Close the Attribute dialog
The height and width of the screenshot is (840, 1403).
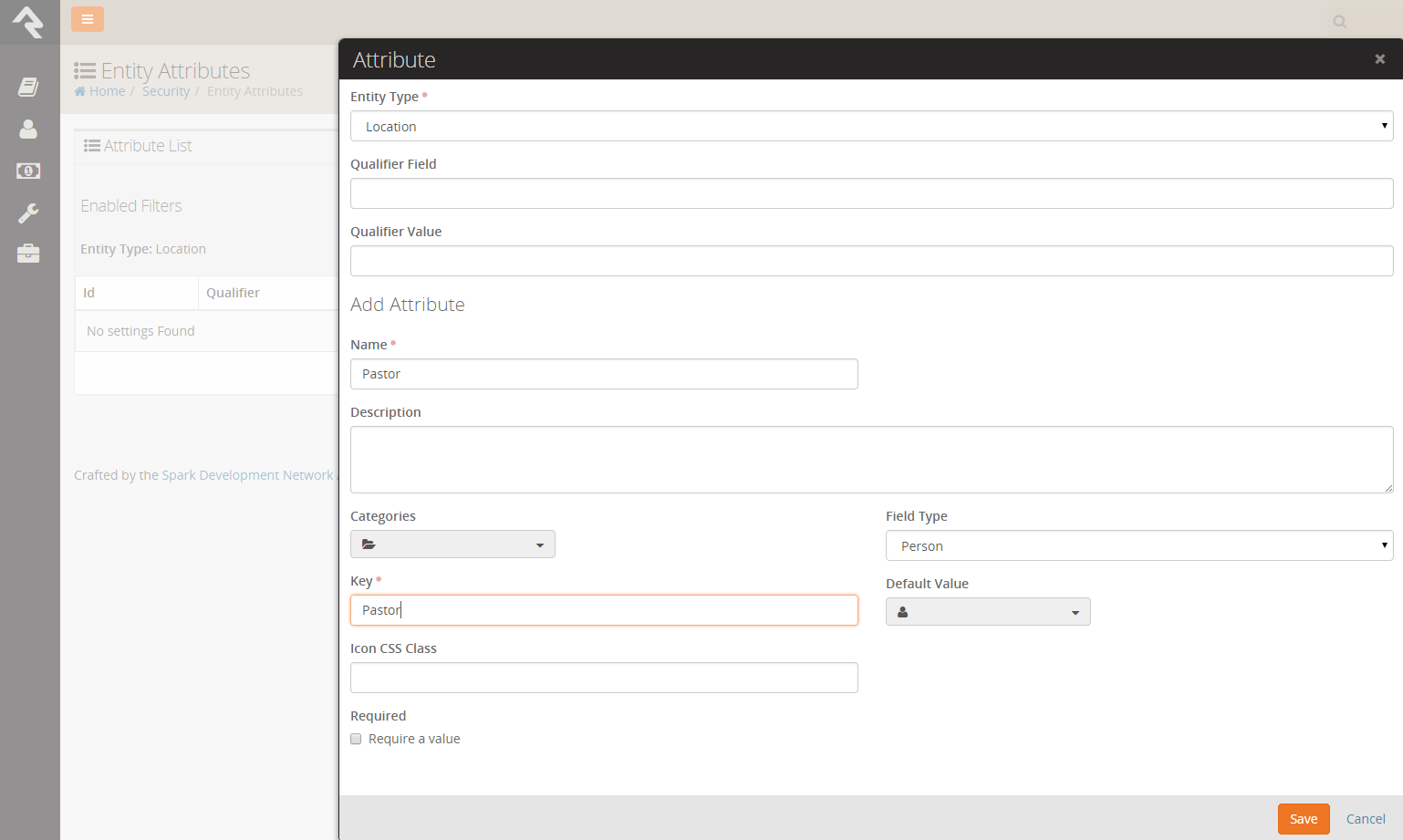1379,59
